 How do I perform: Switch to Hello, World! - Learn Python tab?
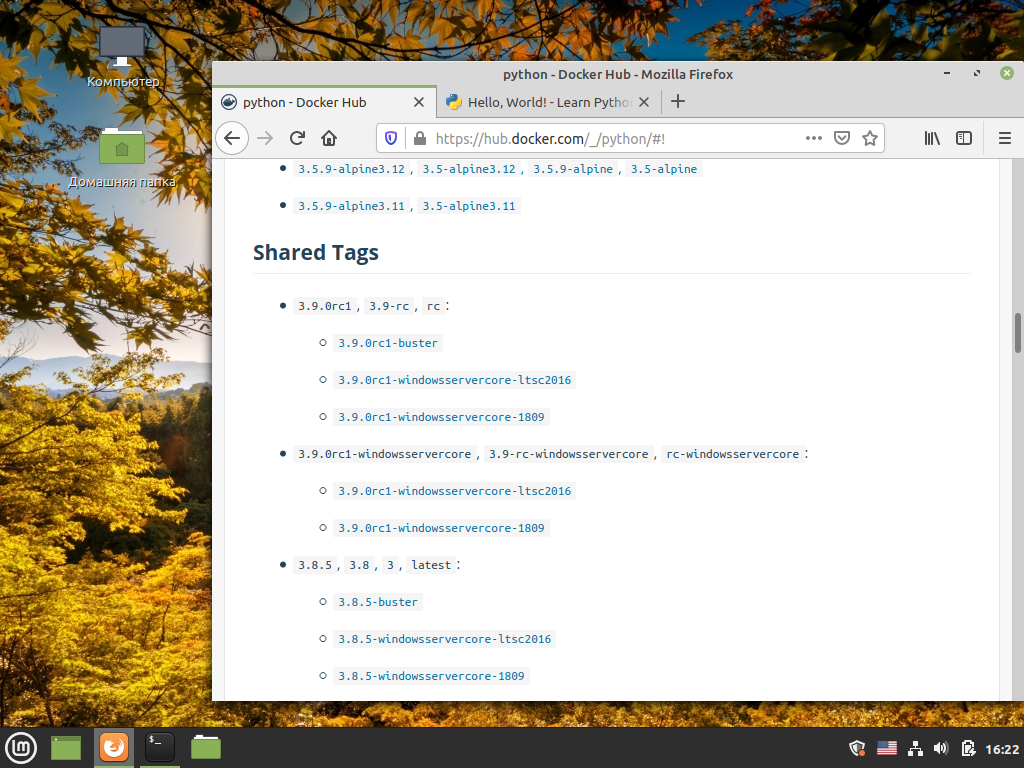(x=549, y=103)
